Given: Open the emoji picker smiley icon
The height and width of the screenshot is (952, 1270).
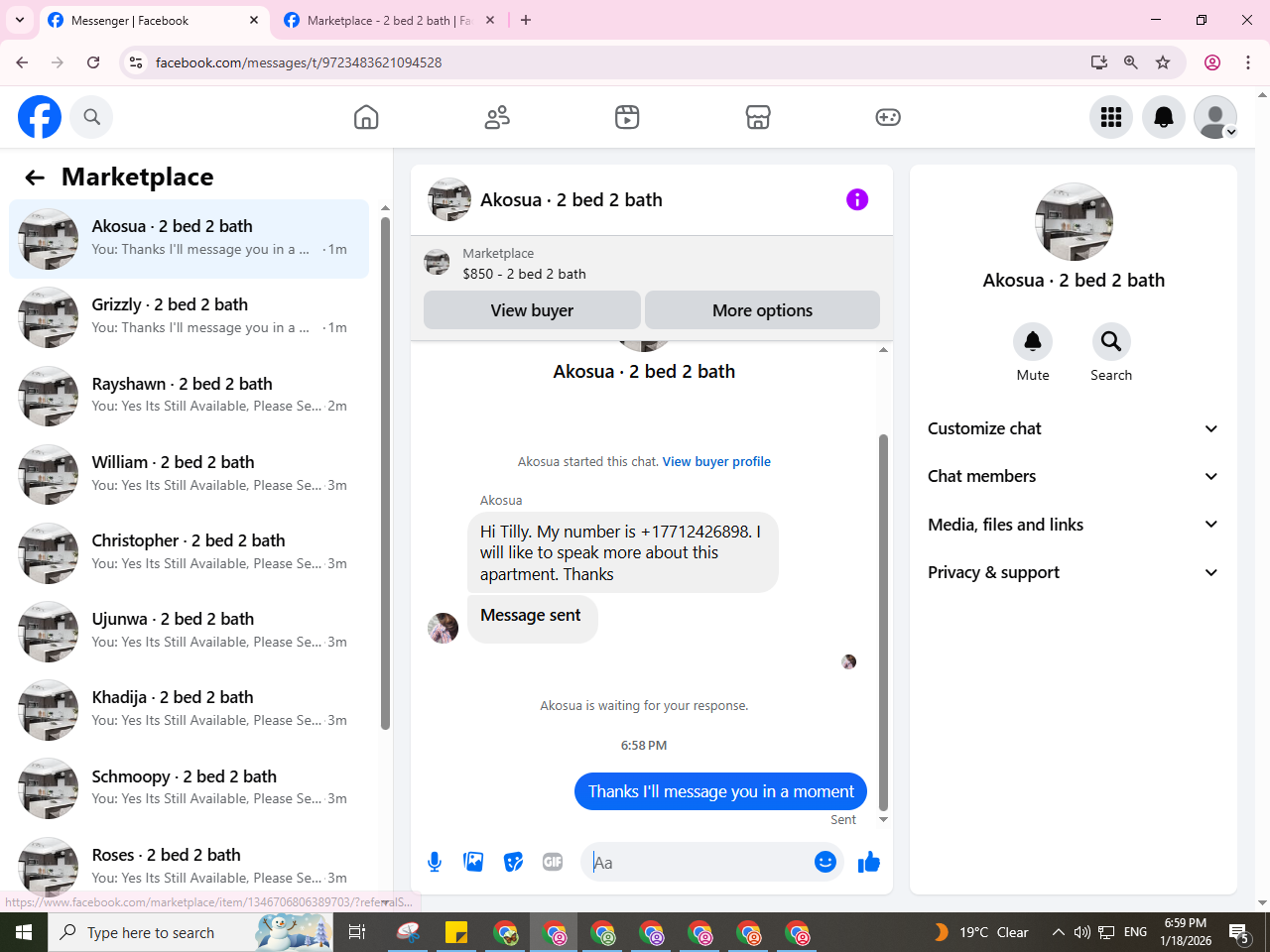Looking at the screenshot, I should 825,862.
